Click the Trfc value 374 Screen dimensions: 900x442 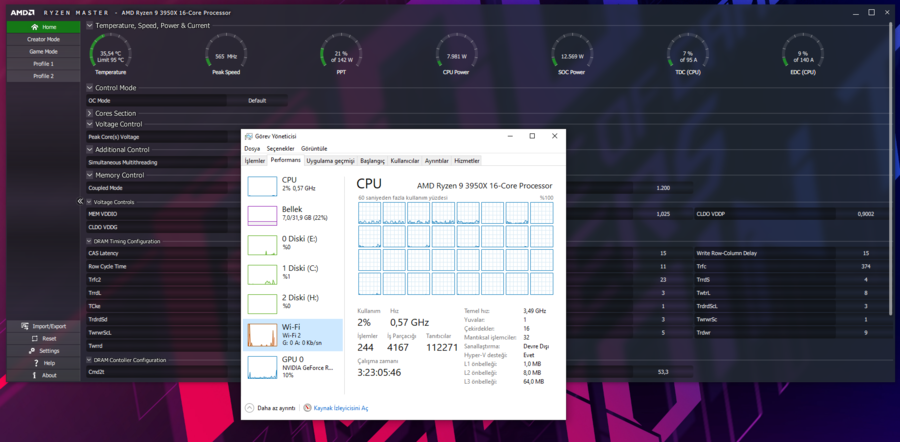(866, 266)
